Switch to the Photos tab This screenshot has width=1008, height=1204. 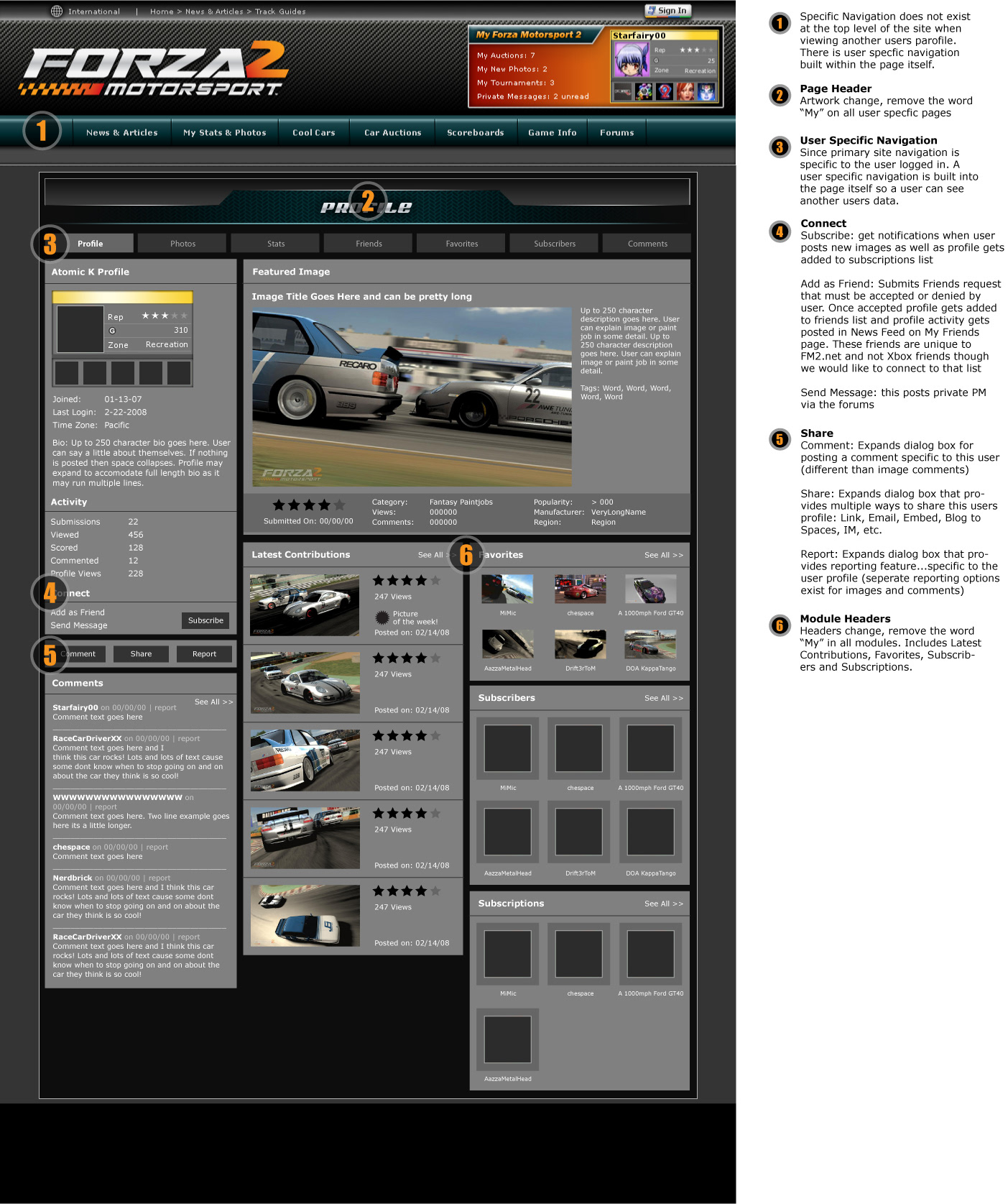182,244
